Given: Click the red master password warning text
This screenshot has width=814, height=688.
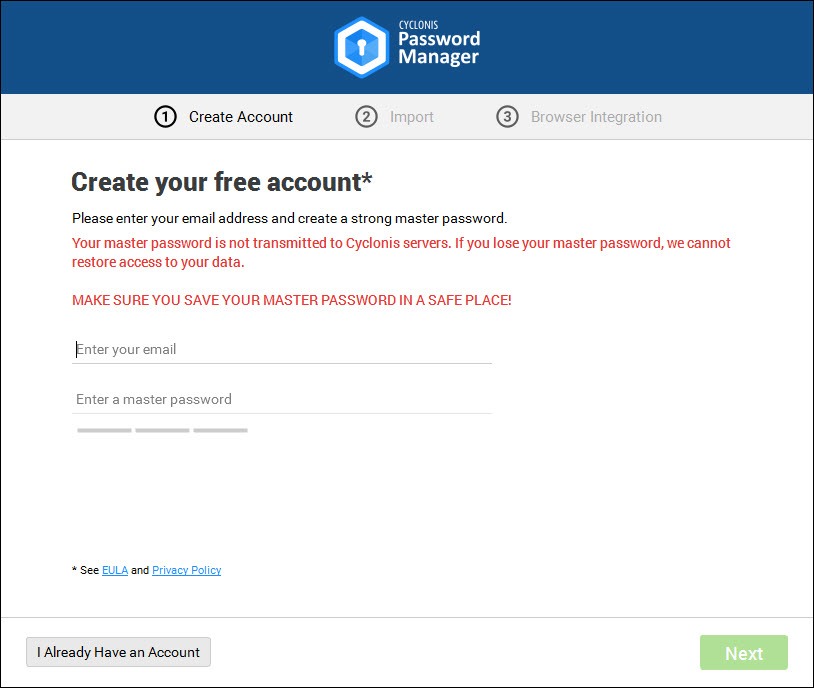Looking at the screenshot, I should [401, 252].
